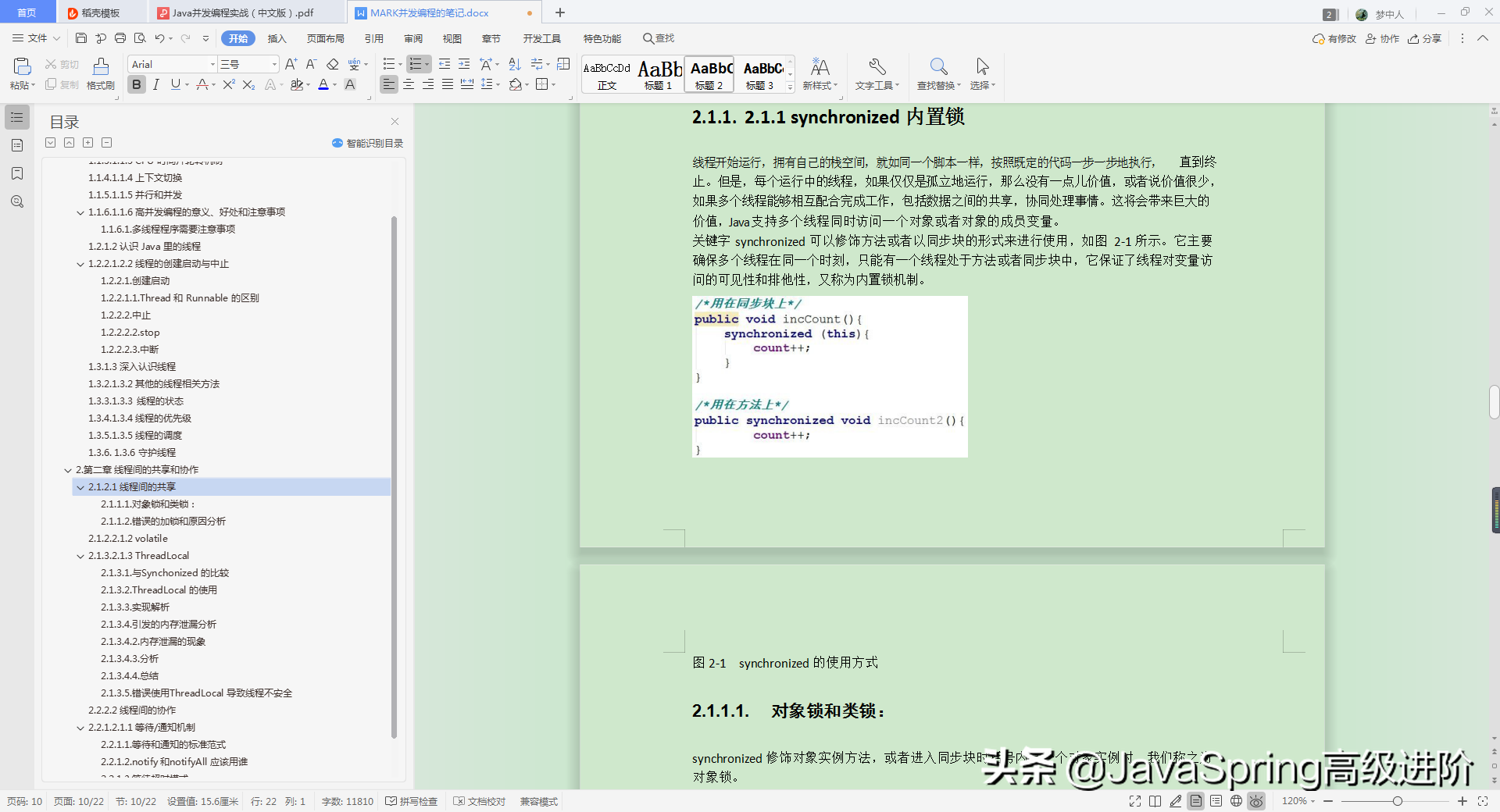Clear formatting with the eraser icon
This screenshot has width=1500, height=812.
332,64
